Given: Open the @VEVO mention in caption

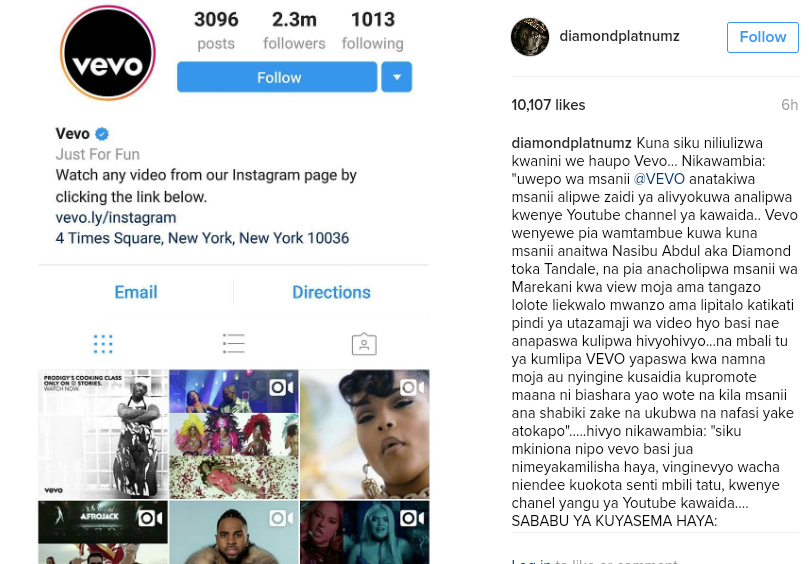Looking at the screenshot, I should click(659, 179).
